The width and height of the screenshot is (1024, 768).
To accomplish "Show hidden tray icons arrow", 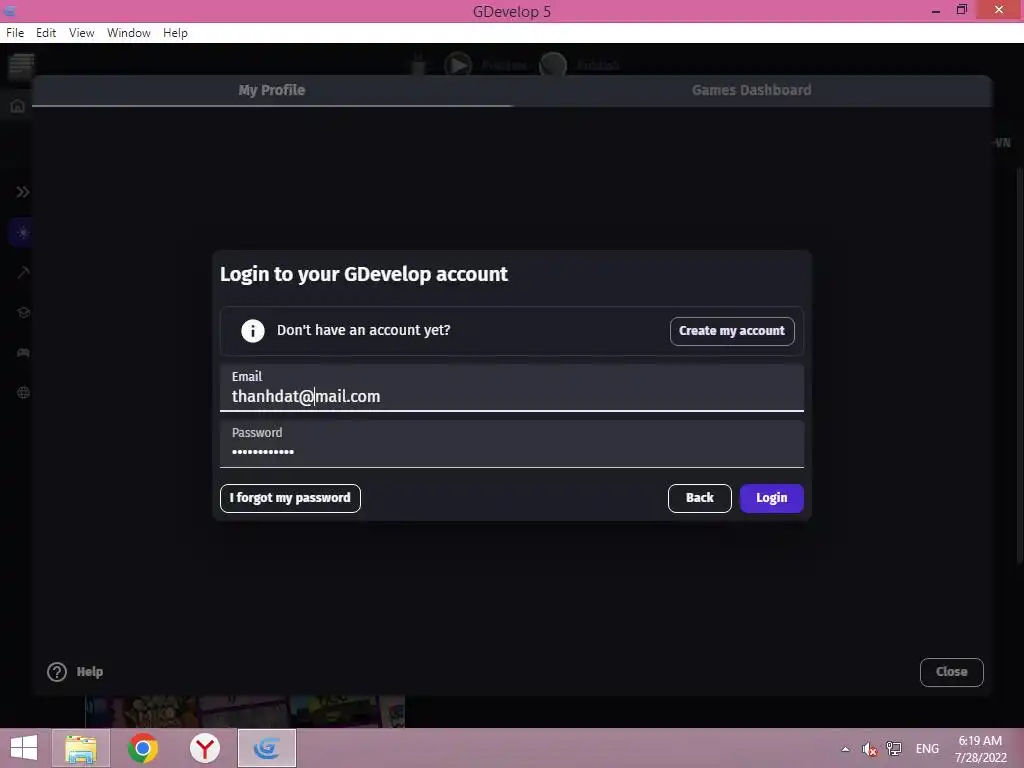I will [845, 749].
